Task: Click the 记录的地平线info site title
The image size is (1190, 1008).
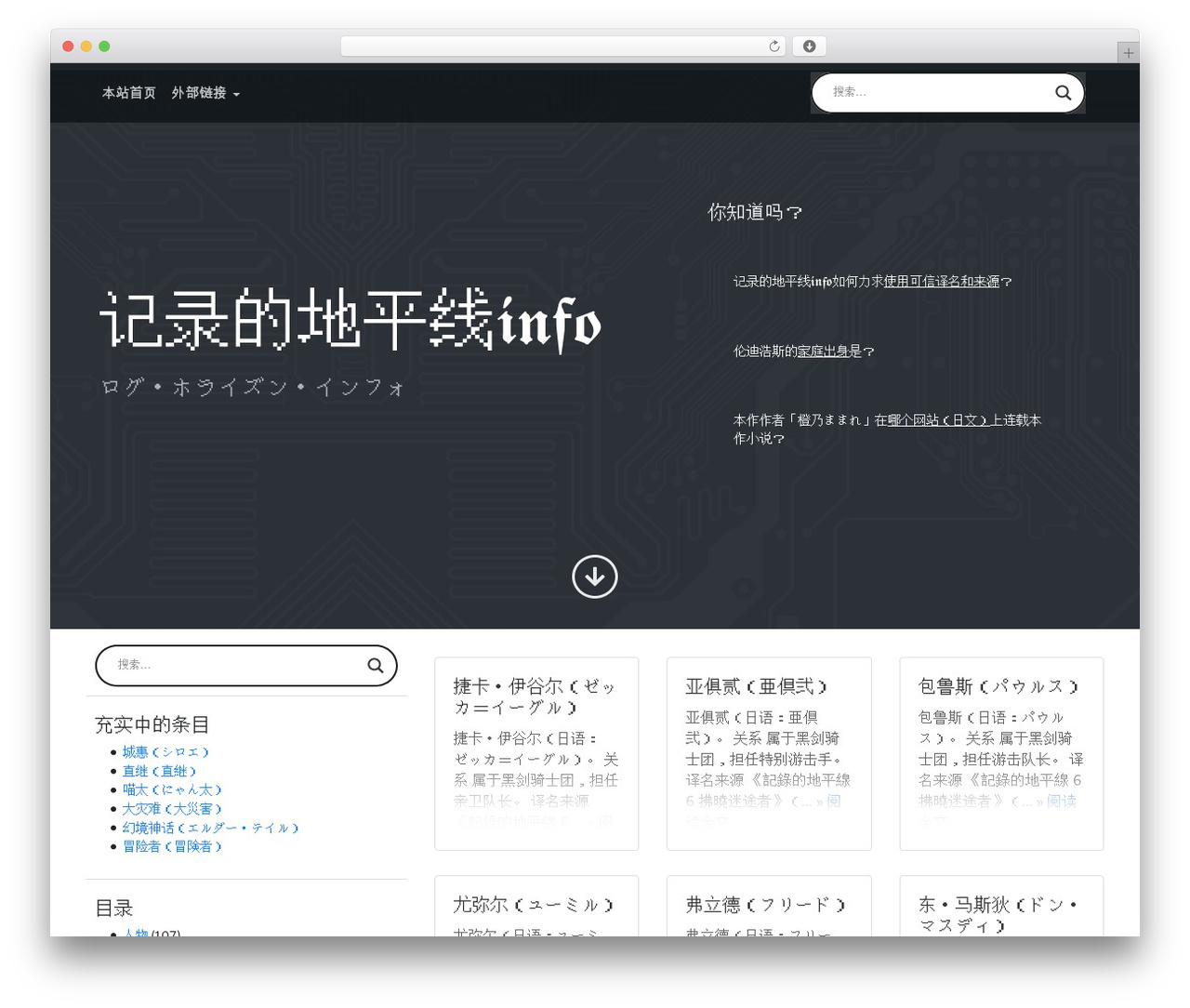Action: coord(350,320)
